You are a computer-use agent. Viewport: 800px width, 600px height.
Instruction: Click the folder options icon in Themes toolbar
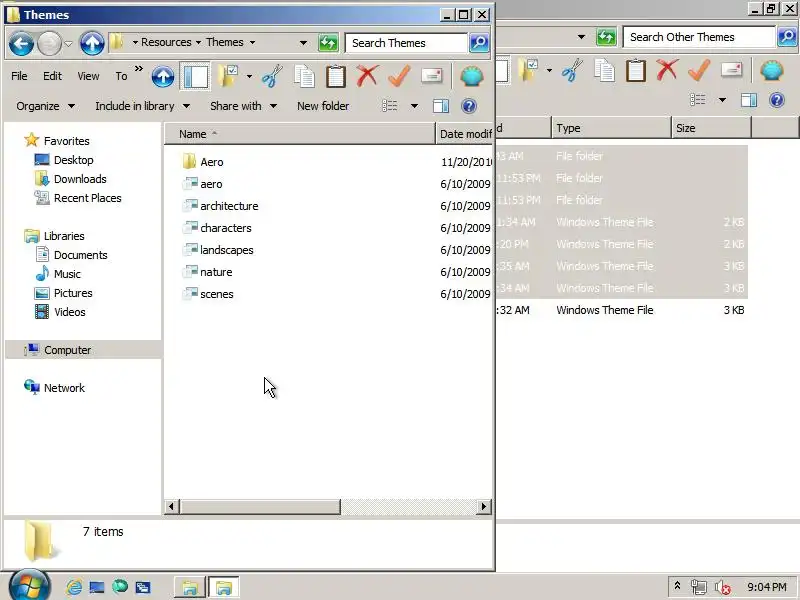(228, 77)
